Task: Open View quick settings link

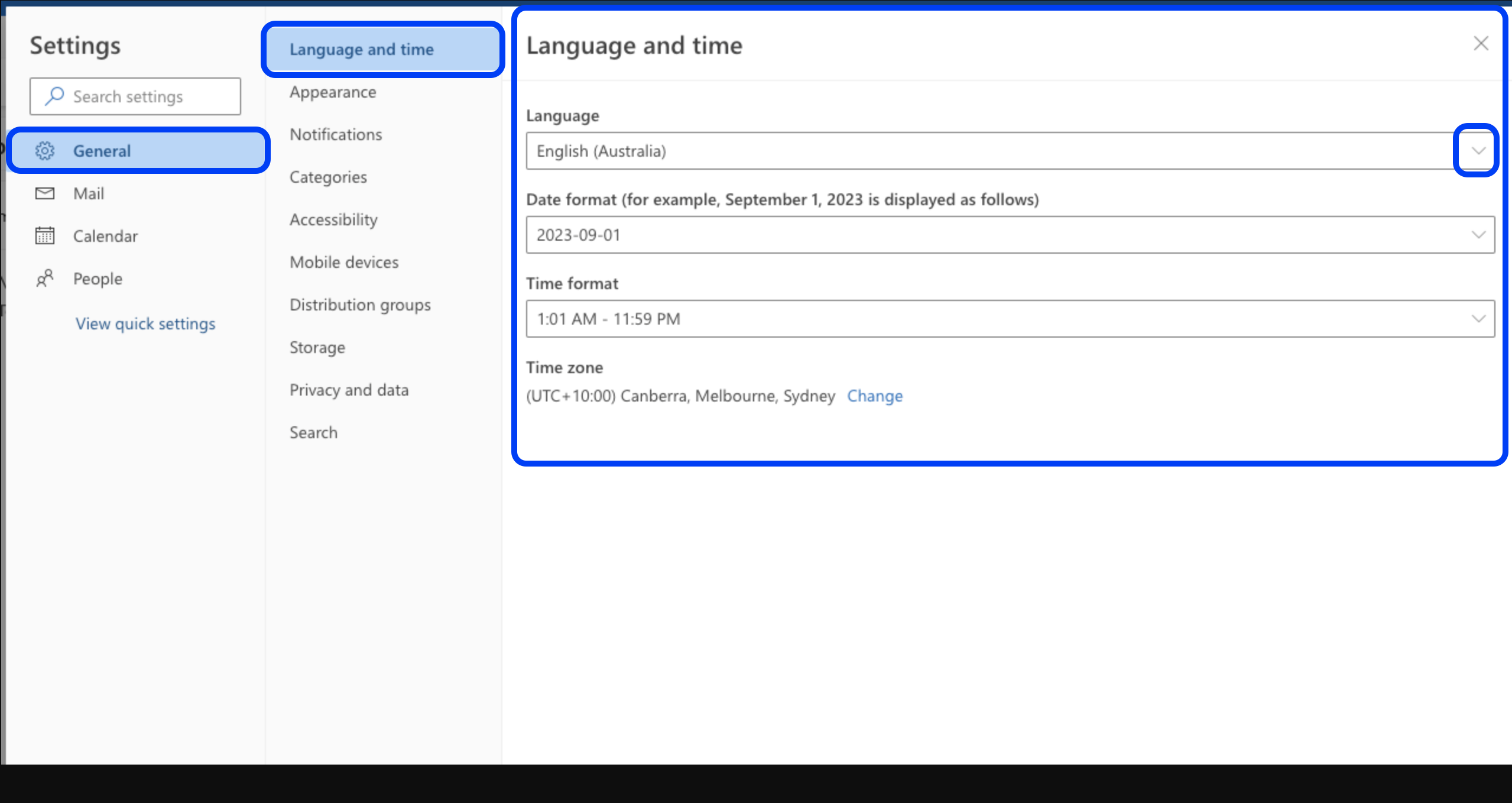Action: 145,323
